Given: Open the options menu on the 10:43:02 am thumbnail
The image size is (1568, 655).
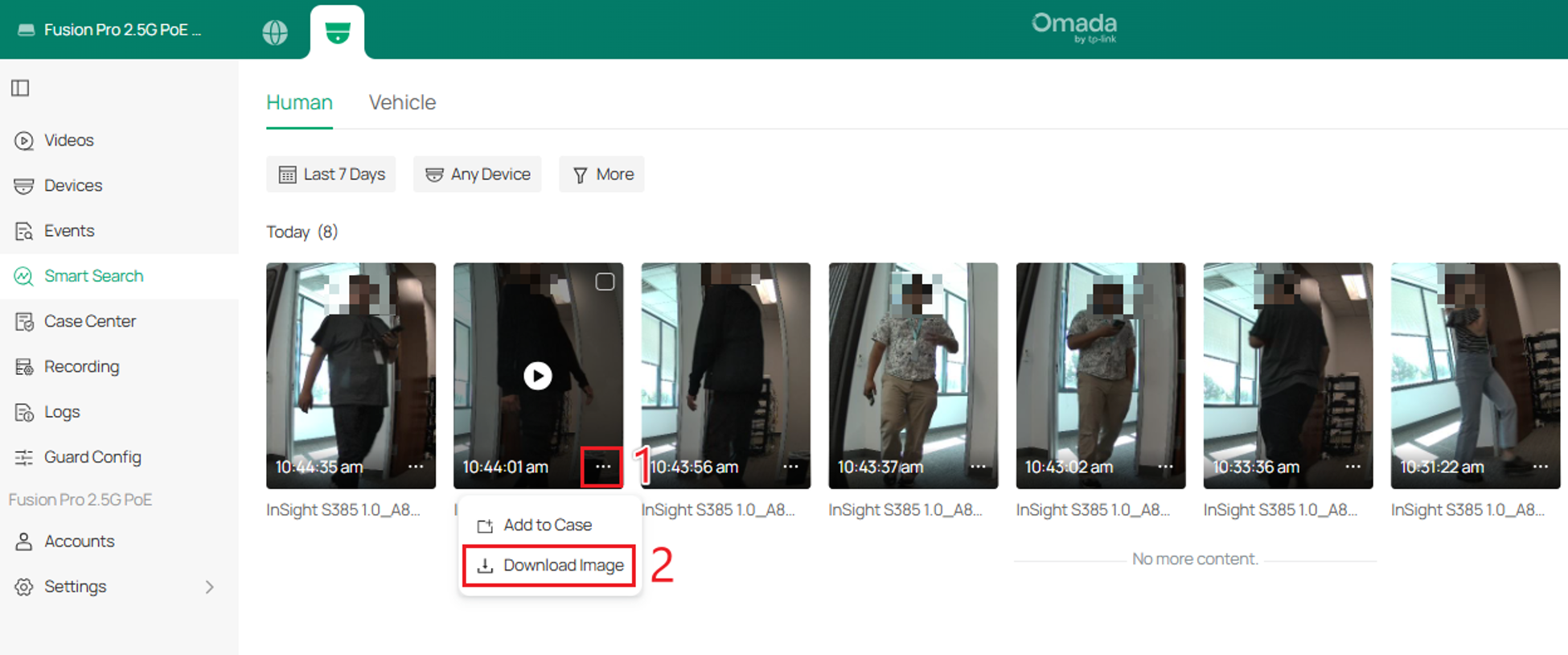Looking at the screenshot, I should point(1165,467).
